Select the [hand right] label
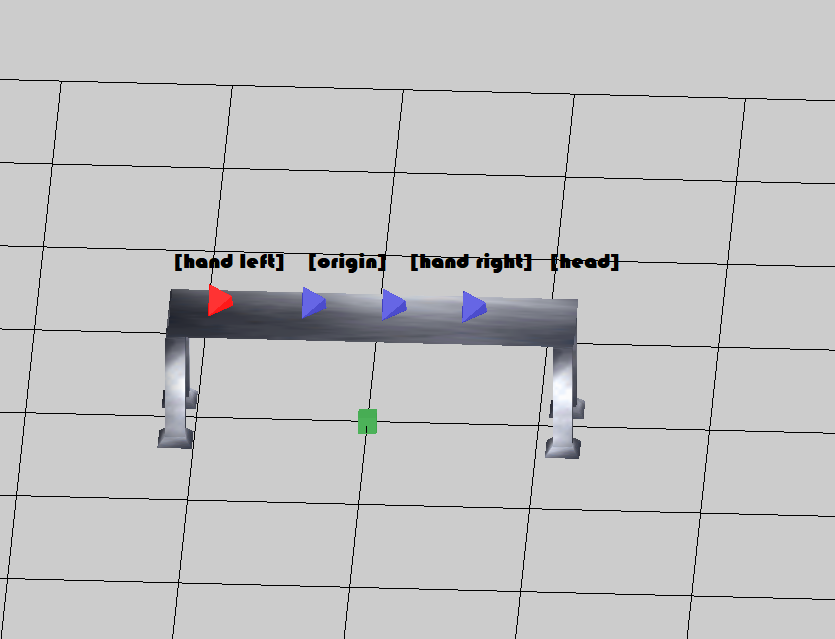Image resolution: width=835 pixels, height=639 pixels. (471, 262)
